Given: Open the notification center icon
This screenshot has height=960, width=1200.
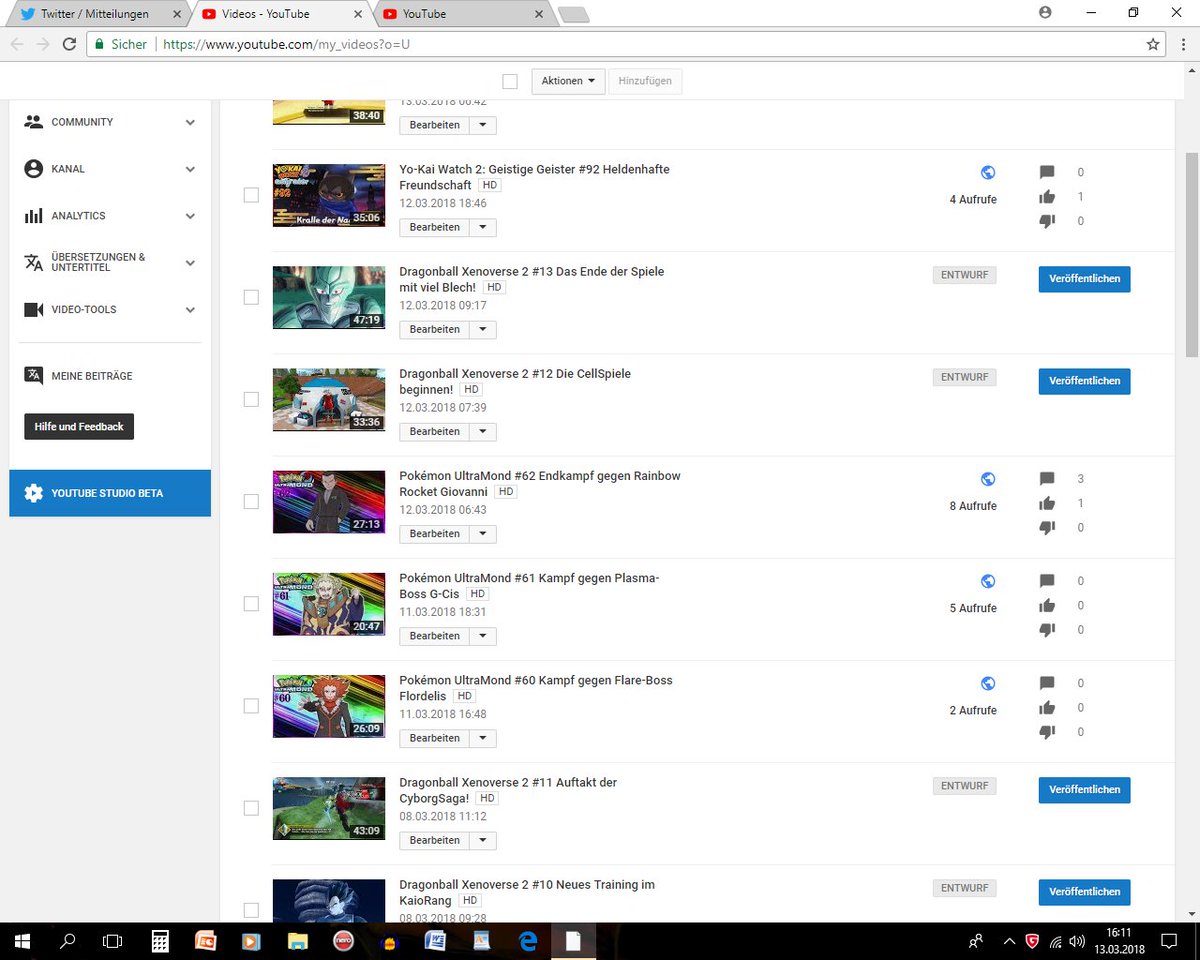Looking at the screenshot, I should pyautogui.click(x=1168, y=941).
